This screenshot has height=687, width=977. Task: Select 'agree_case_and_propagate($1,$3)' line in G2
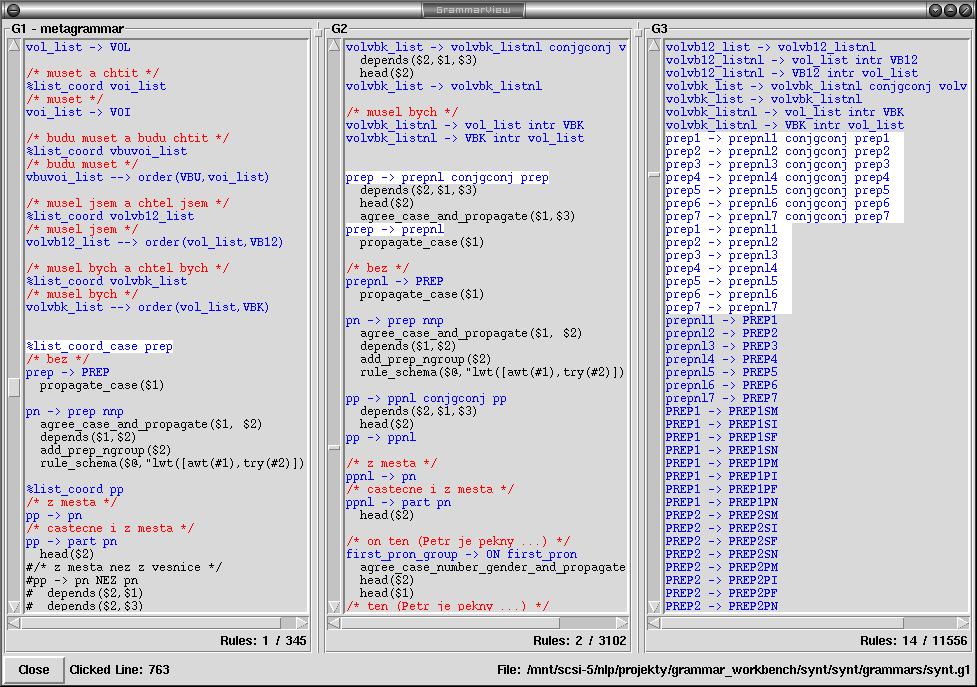[x=467, y=216]
